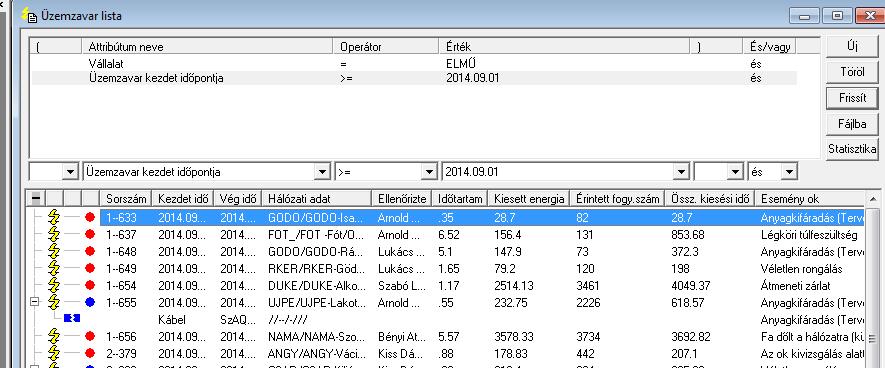Sort by Hálózati adat column header
Viewport: 885px width, 368px height.
pos(317,199)
